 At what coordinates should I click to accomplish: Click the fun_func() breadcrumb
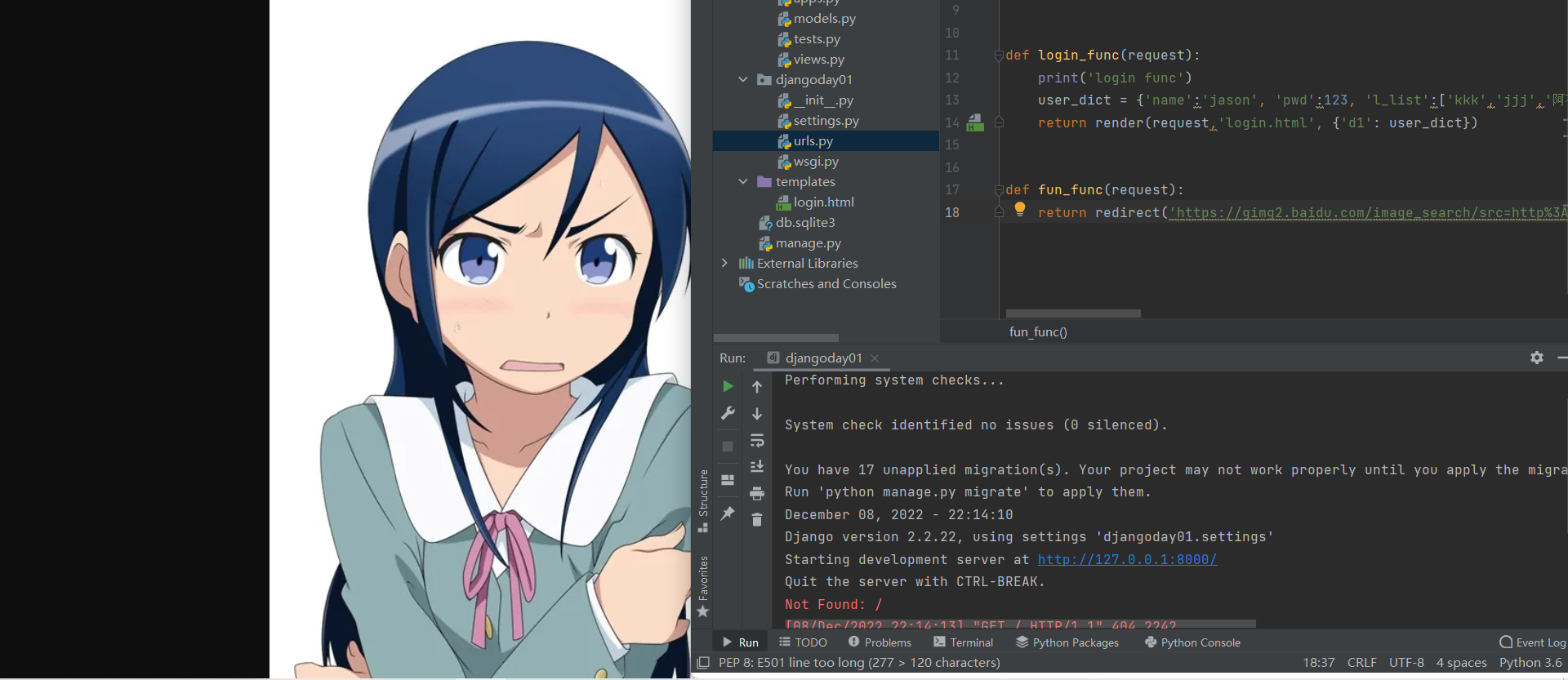(x=1038, y=332)
